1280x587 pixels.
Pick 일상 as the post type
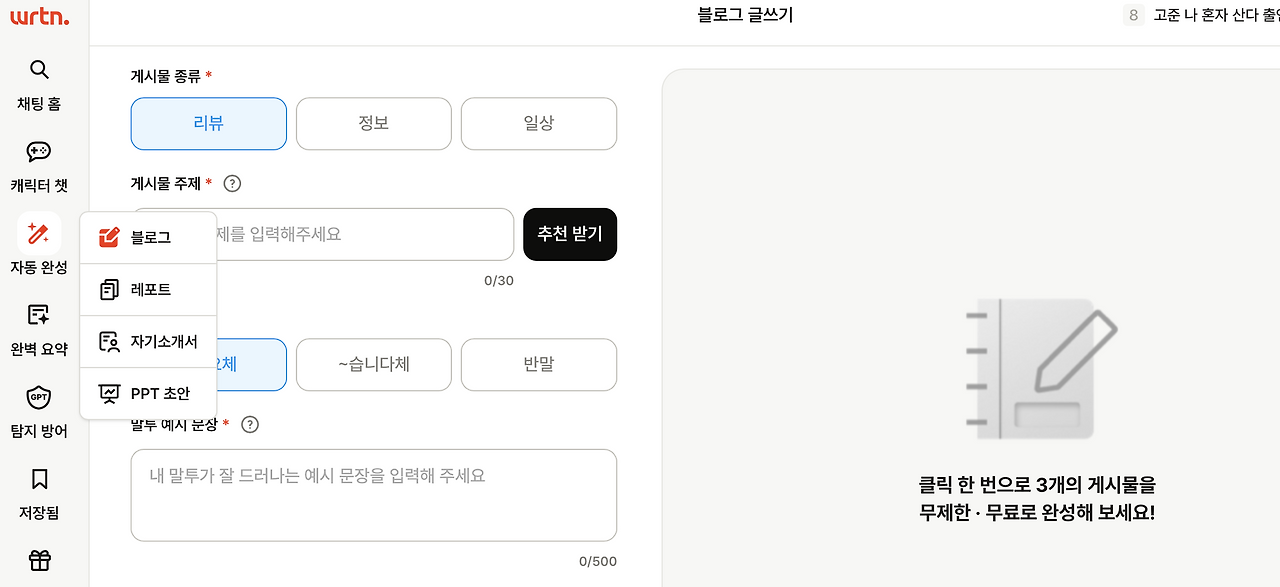(x=538, y=123)
